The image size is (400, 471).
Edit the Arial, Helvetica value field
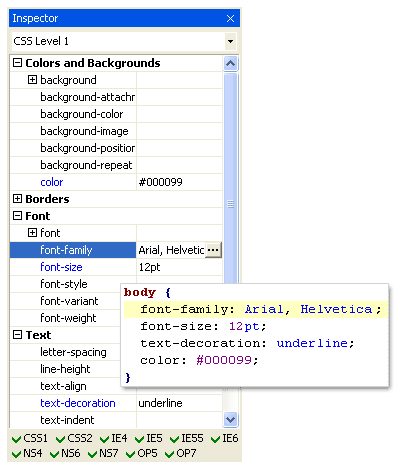171,250
